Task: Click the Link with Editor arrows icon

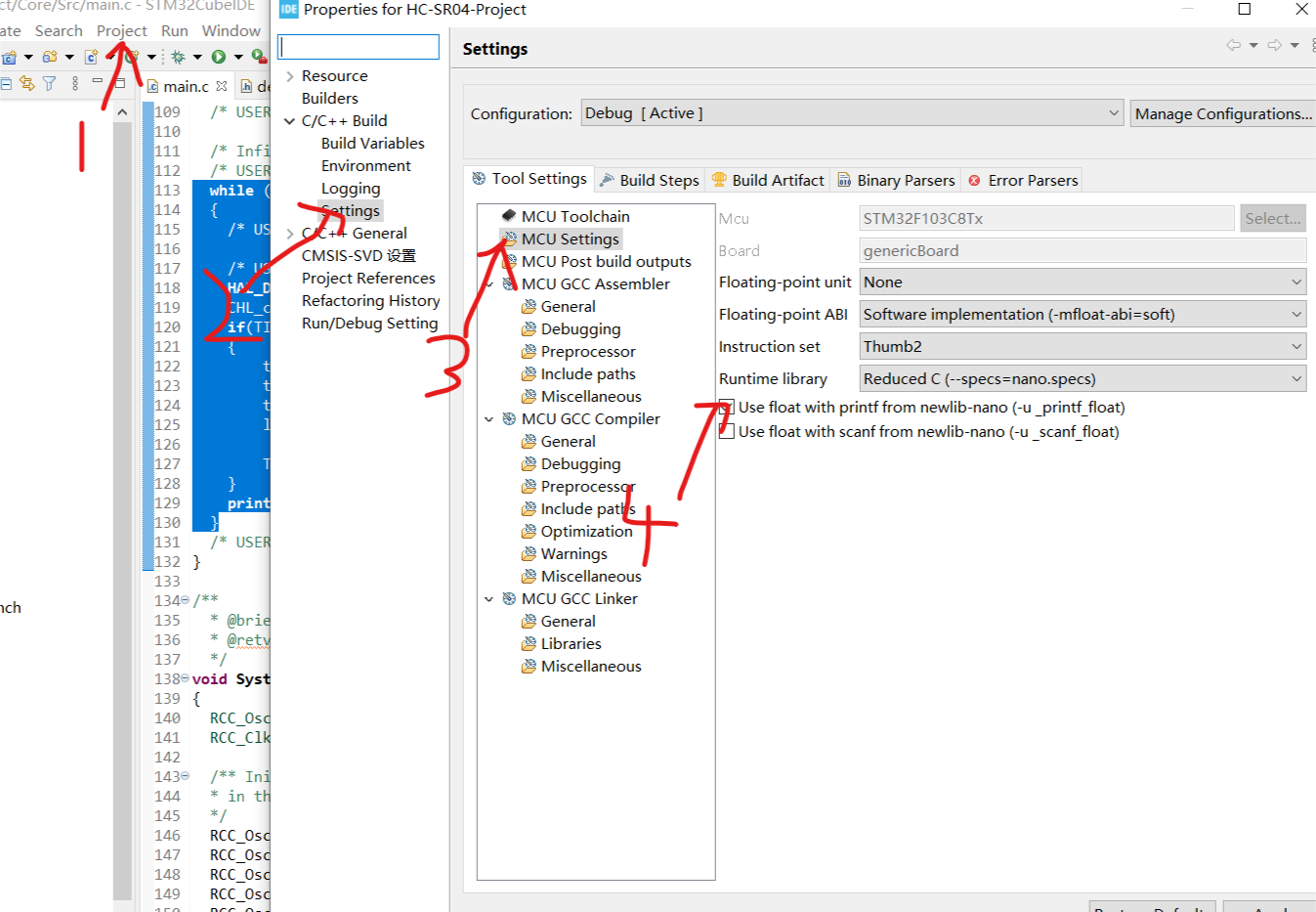Action: (x=27, y=84)
